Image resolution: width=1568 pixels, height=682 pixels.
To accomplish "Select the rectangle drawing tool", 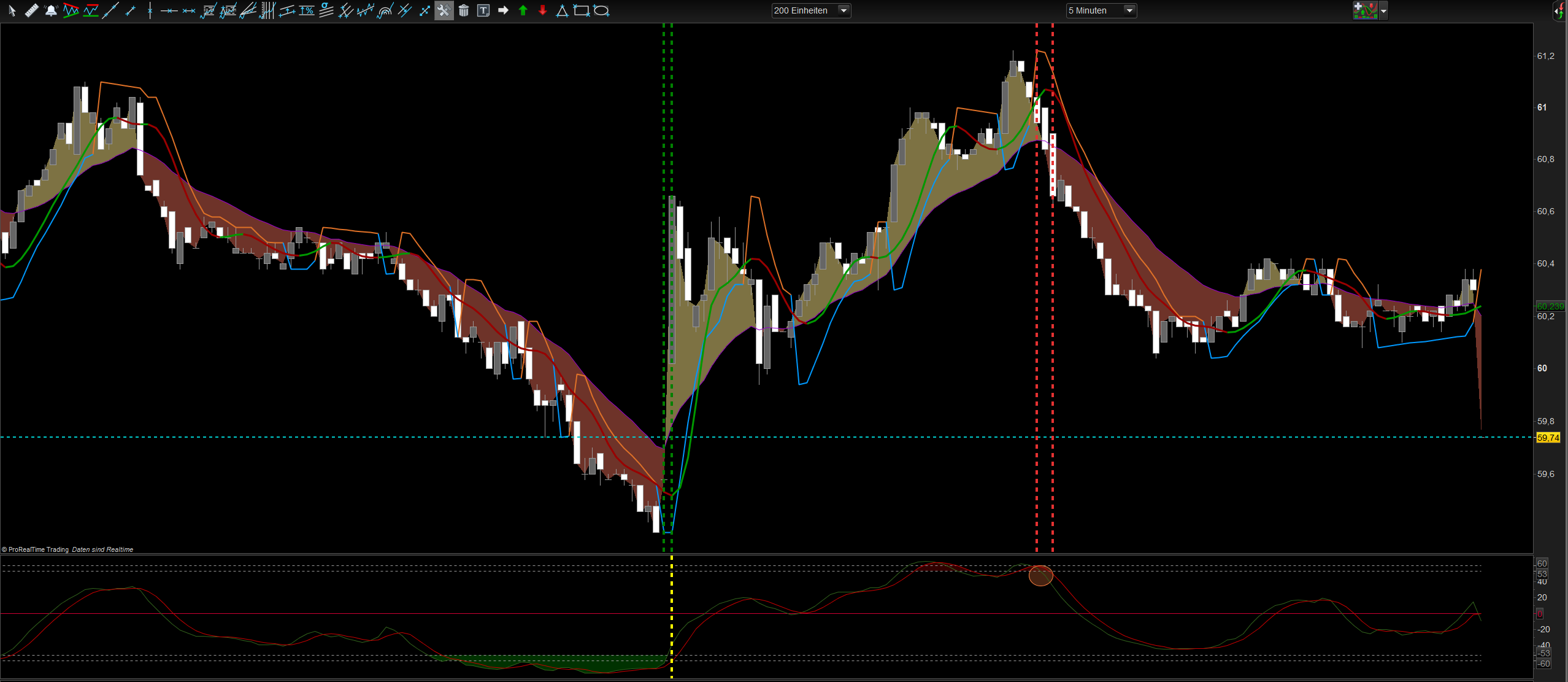I will coord(581,10).
